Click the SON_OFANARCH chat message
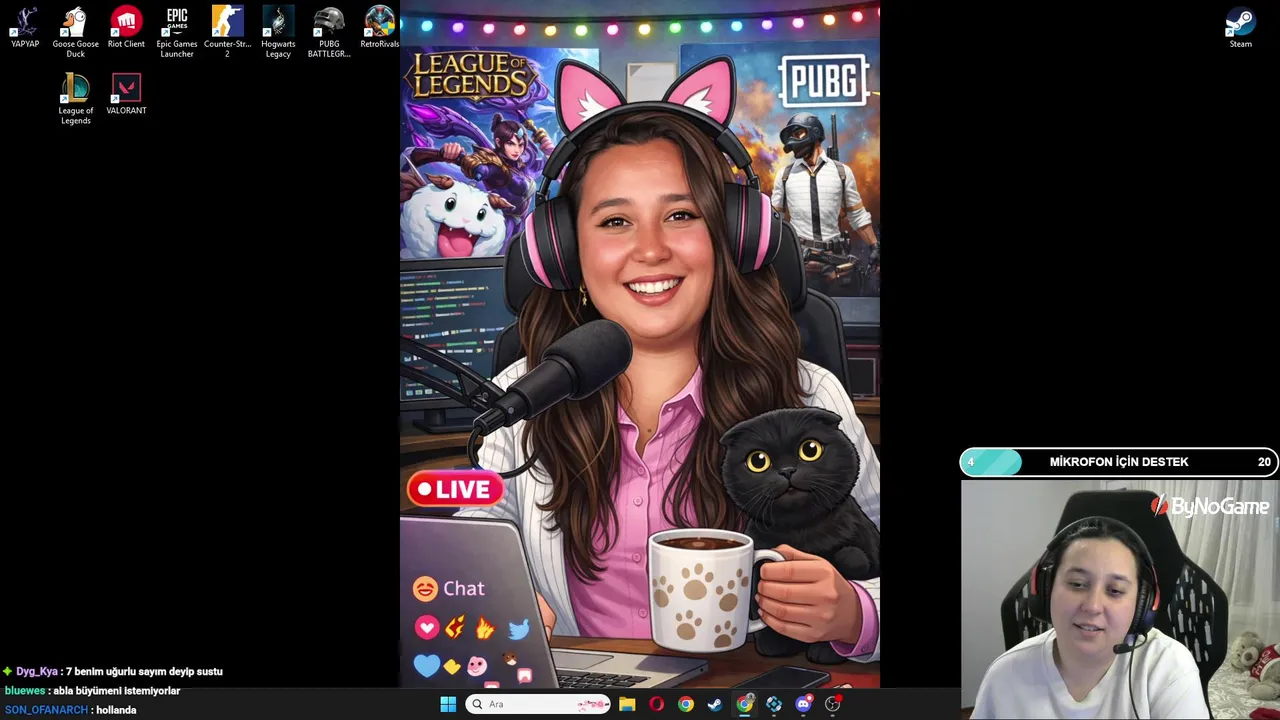Image resolution: width=1280 pixels, height=720 pixels. click(x=70, y=710)
